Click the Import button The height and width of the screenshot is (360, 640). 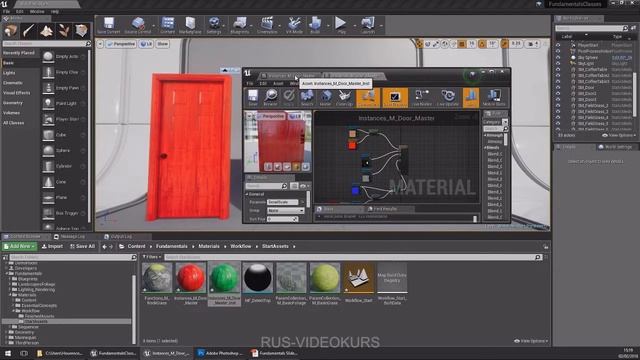pos(53,246)
